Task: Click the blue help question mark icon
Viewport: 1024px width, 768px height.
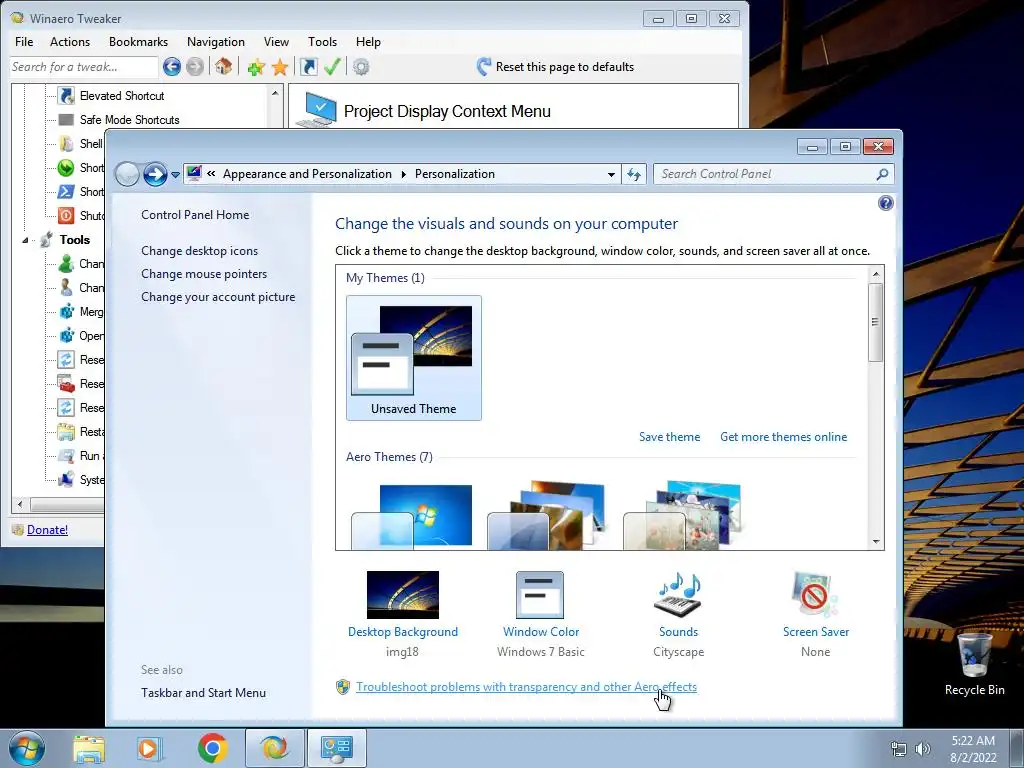Action: (x=886, y=203)
